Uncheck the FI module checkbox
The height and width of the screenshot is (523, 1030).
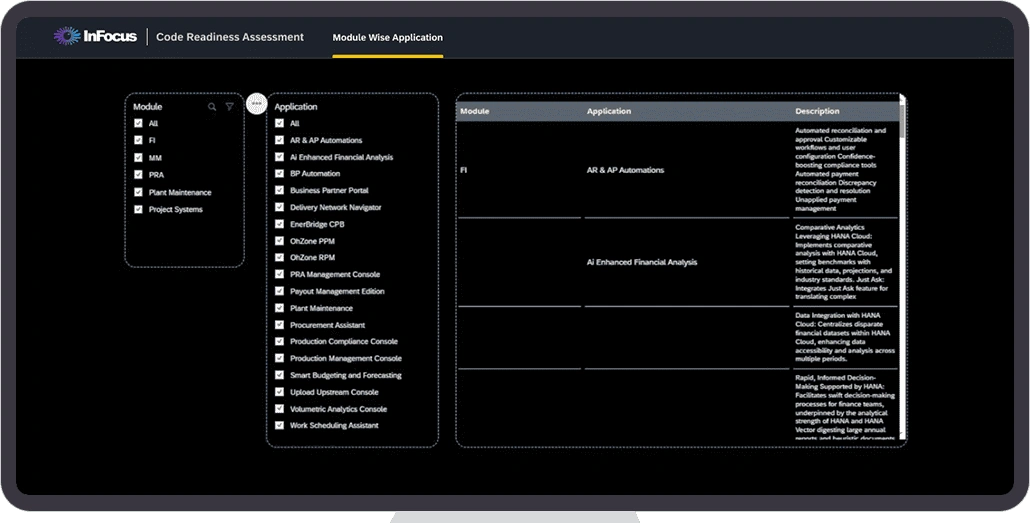pyautogui.click(x=138, y=141)
